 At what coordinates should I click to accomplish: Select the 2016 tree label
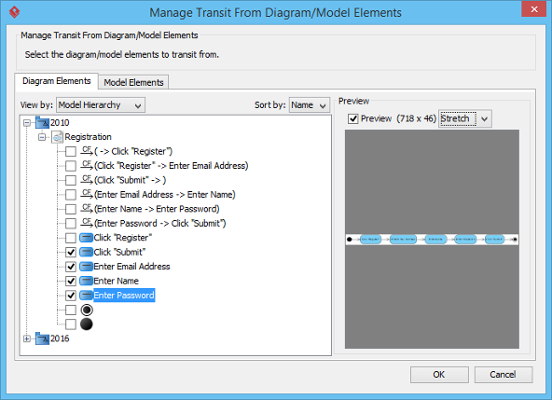point(60,339)
